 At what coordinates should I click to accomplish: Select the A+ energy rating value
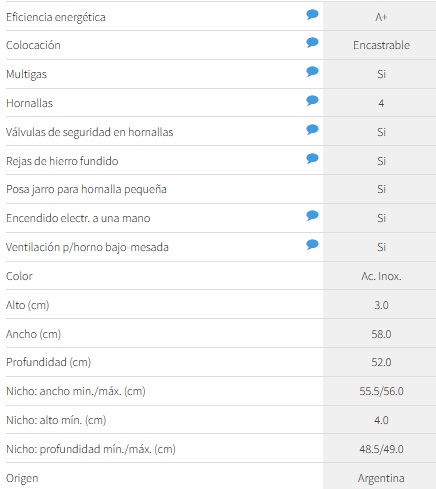tap(381, 17)
